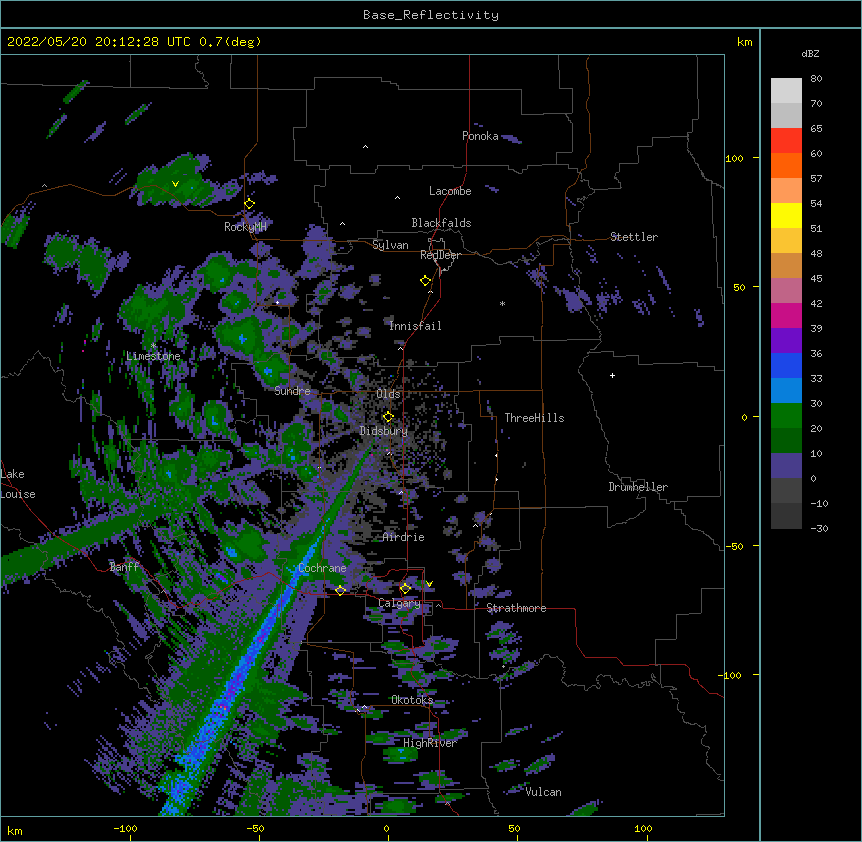
Task: Click the ThreeHills label
Action: [534, 418]
